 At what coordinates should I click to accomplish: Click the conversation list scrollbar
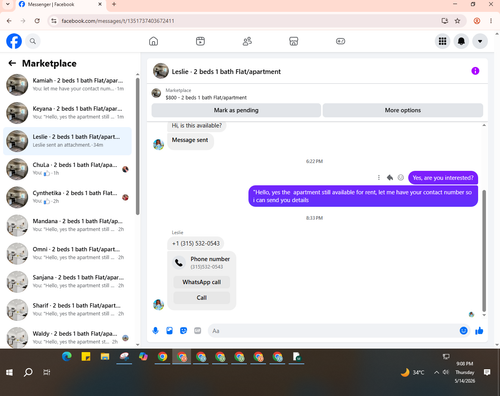coord(138,147)
